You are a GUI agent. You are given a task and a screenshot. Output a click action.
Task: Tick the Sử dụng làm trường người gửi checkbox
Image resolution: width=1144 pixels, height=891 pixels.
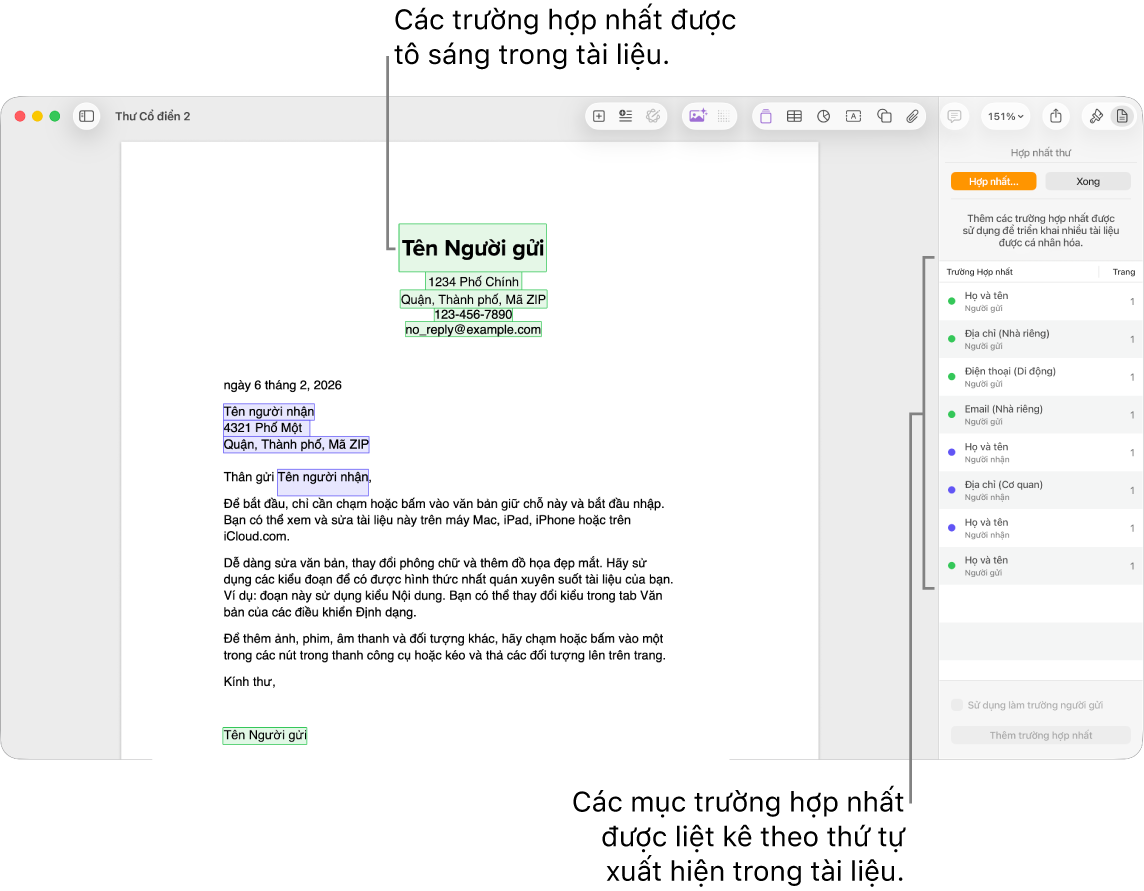[957, 705]
